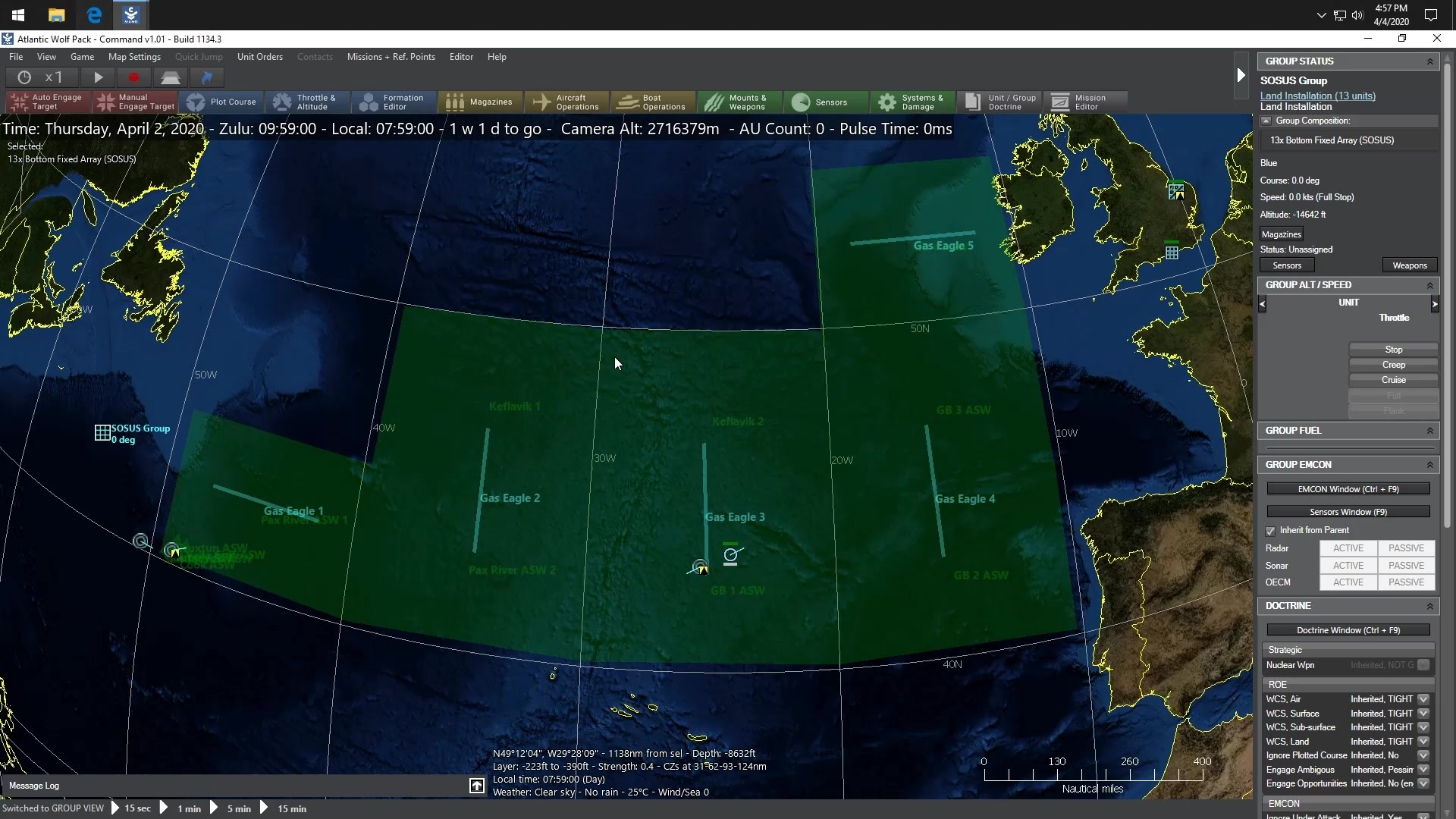Set Sonar to ACTIVE
Viewport: 1456px width, 819px height.
1348,566
